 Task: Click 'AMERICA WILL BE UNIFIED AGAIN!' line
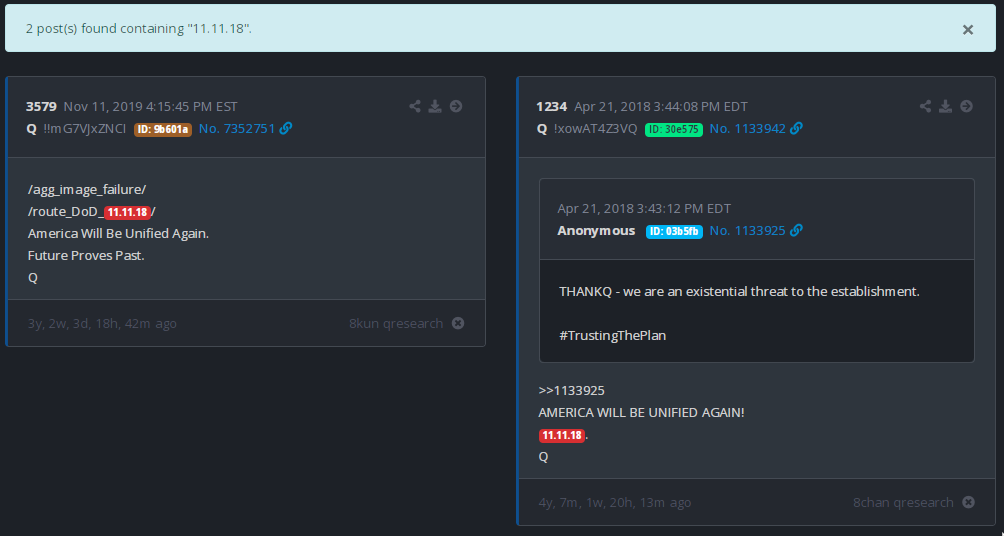coord(642,413)
